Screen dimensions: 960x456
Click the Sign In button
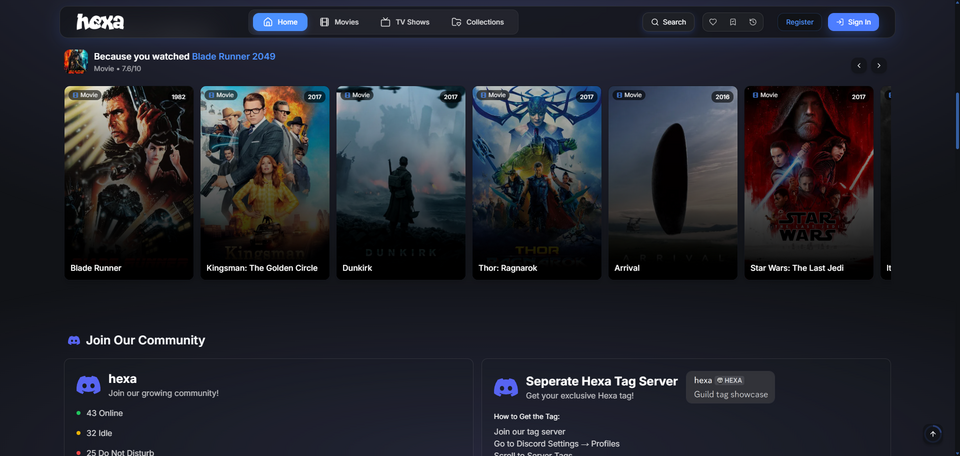[x=853, y=22]
